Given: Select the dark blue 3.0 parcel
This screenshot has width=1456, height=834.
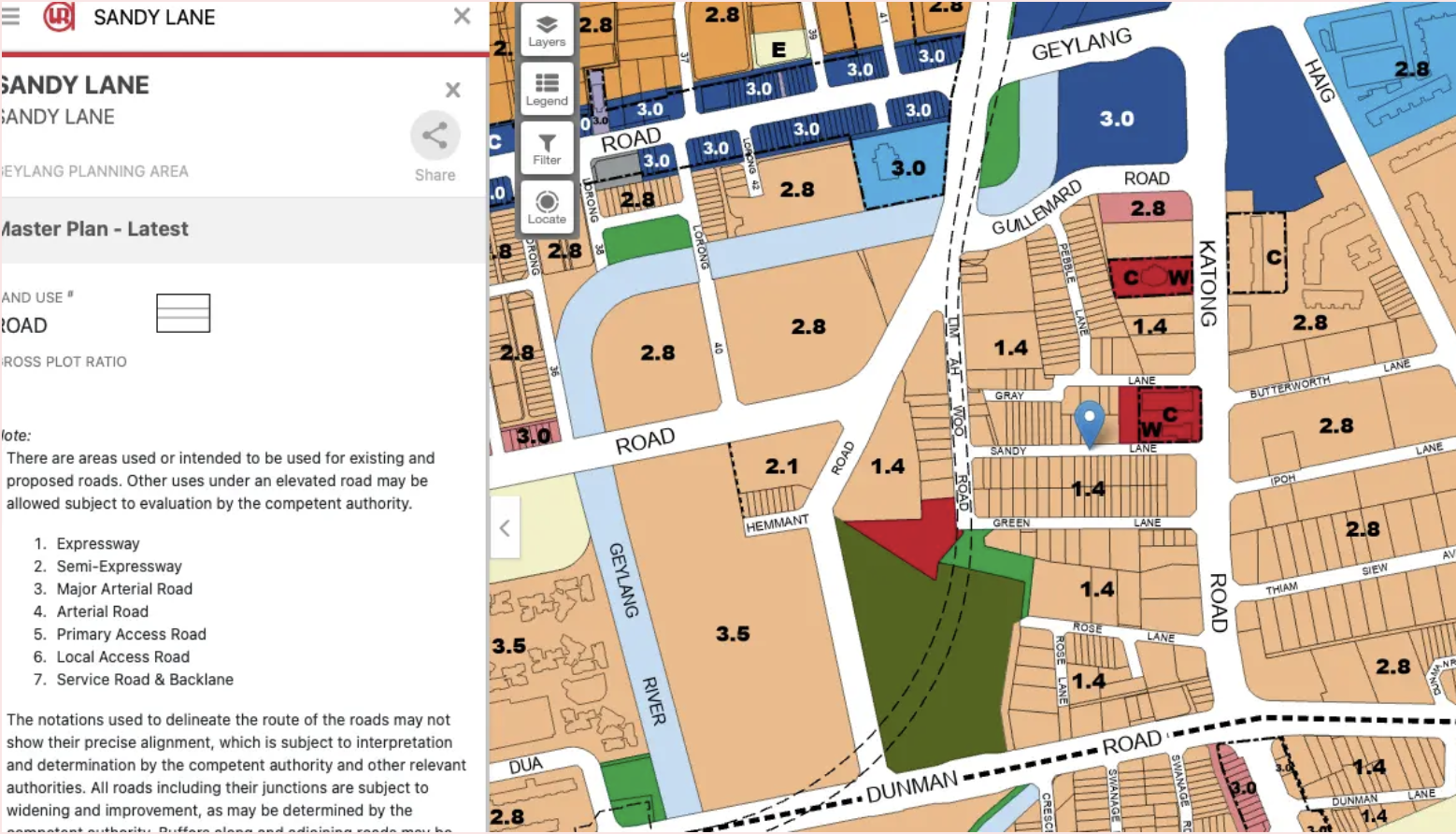Looking at the screenshot, I should pos(1117,119).
